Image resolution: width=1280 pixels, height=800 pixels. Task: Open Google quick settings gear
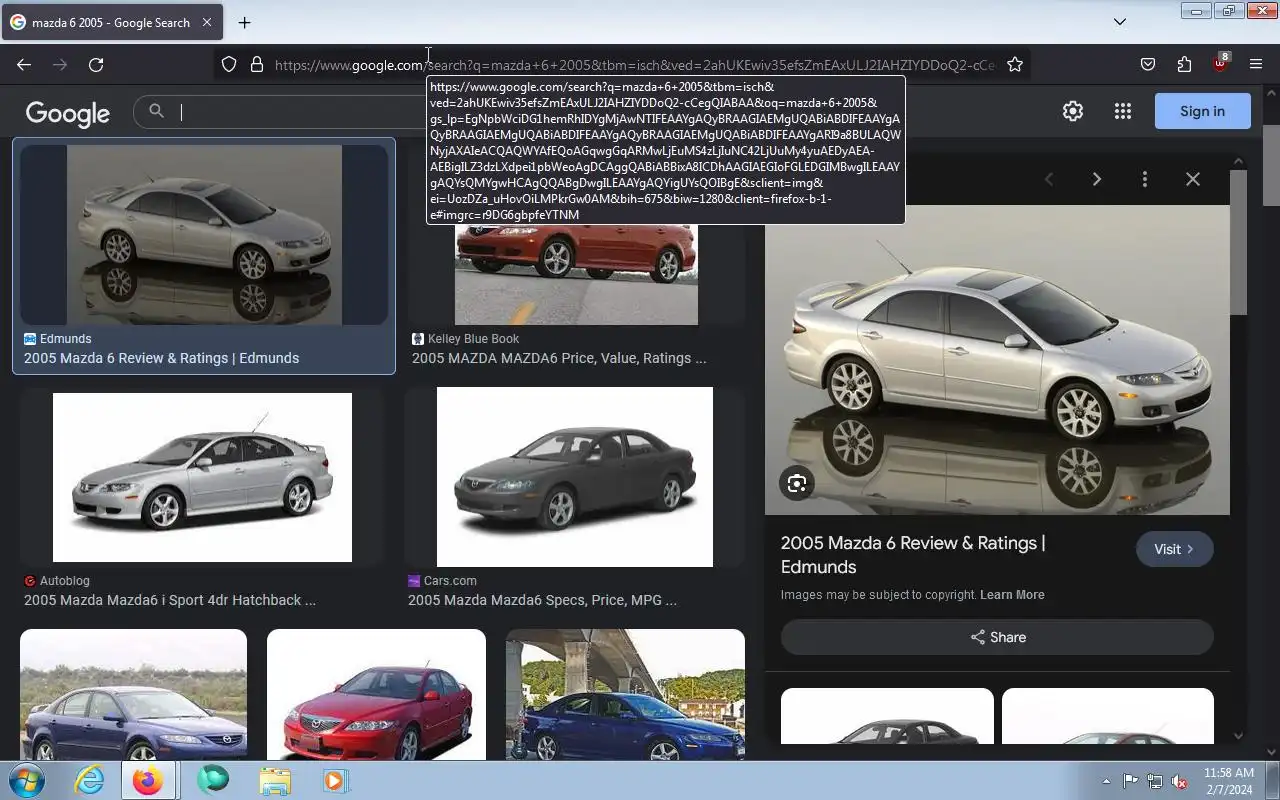1073,111
